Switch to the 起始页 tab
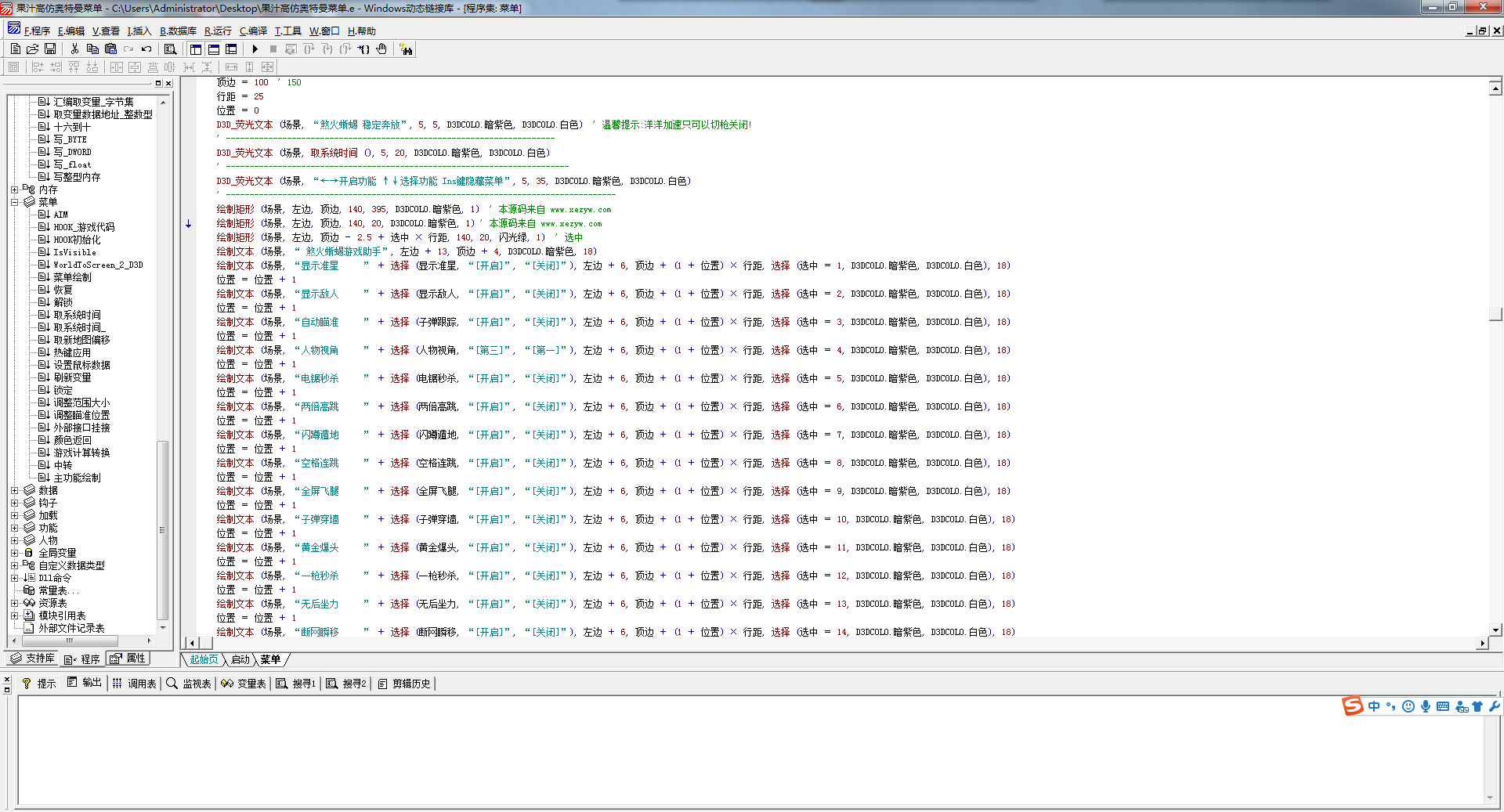Image resolution: width=1504 pixels, height=812 pixels. point(204,659)
